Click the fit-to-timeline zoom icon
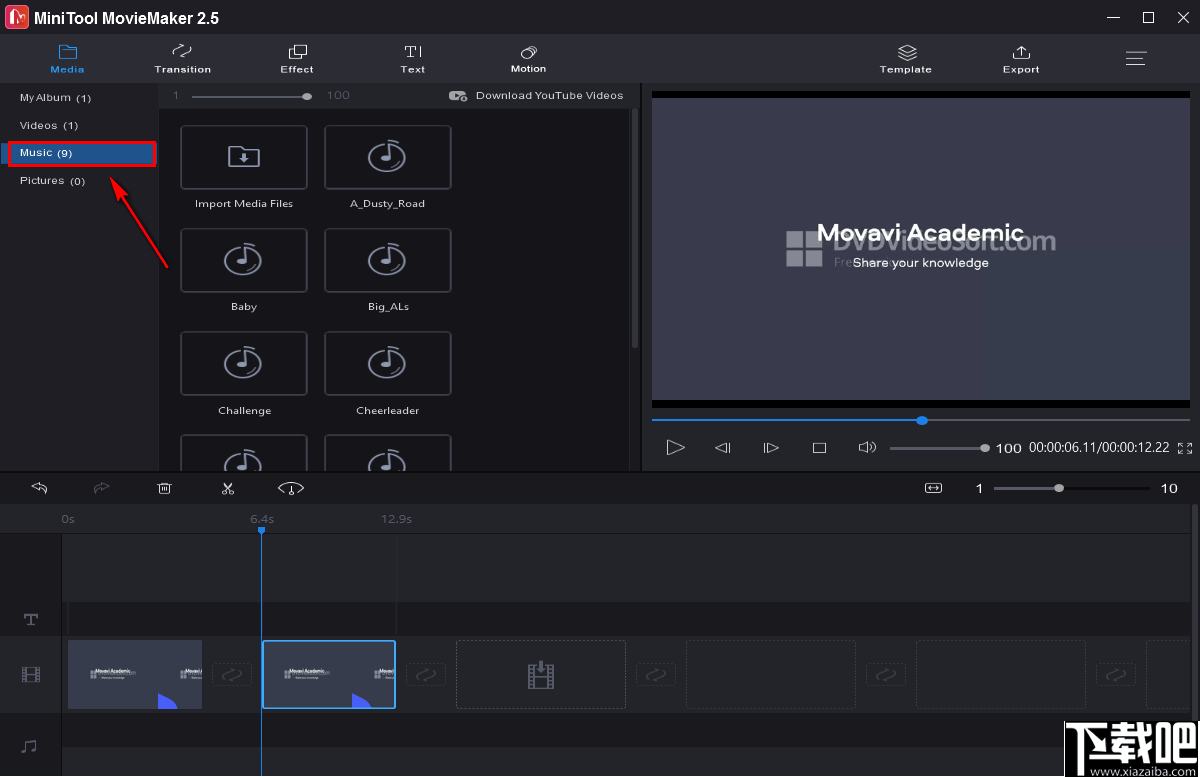 click(933, 488)
